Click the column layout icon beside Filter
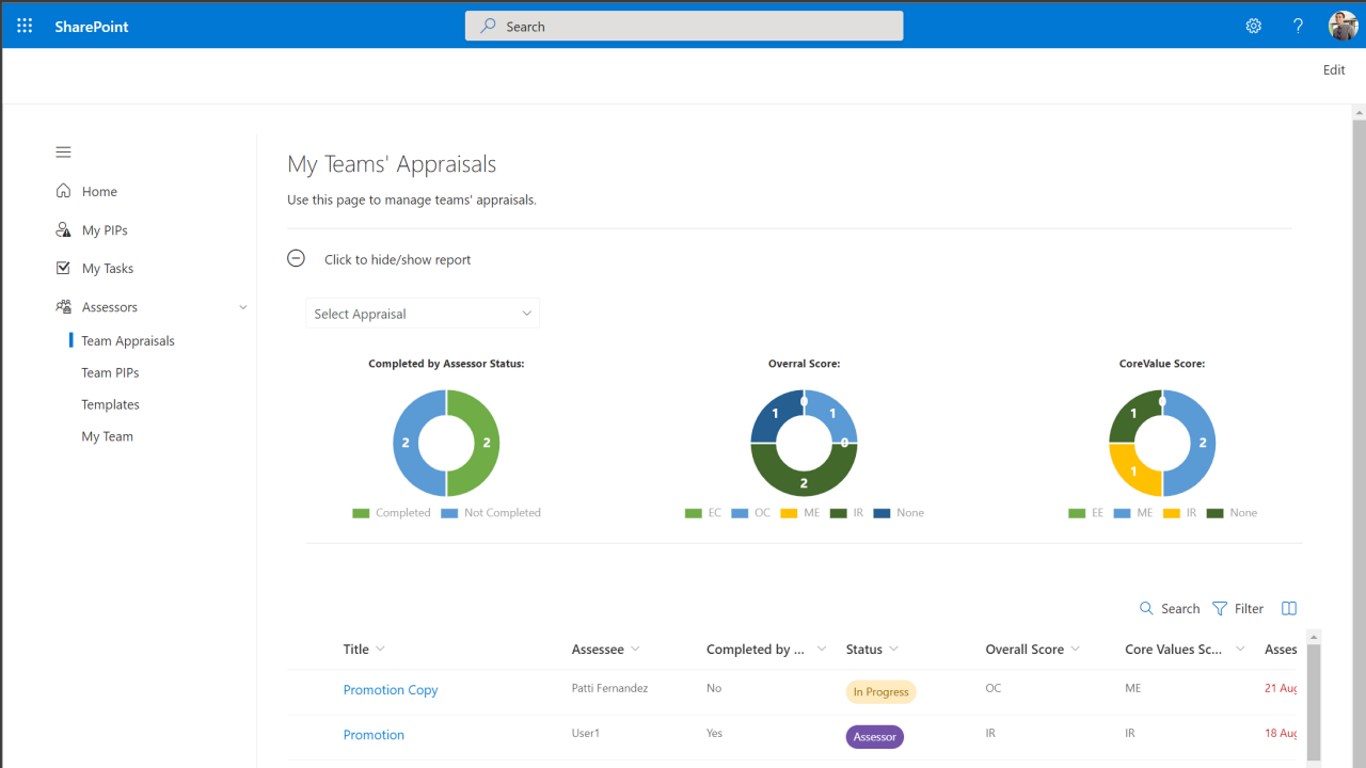 (1289, 608)
